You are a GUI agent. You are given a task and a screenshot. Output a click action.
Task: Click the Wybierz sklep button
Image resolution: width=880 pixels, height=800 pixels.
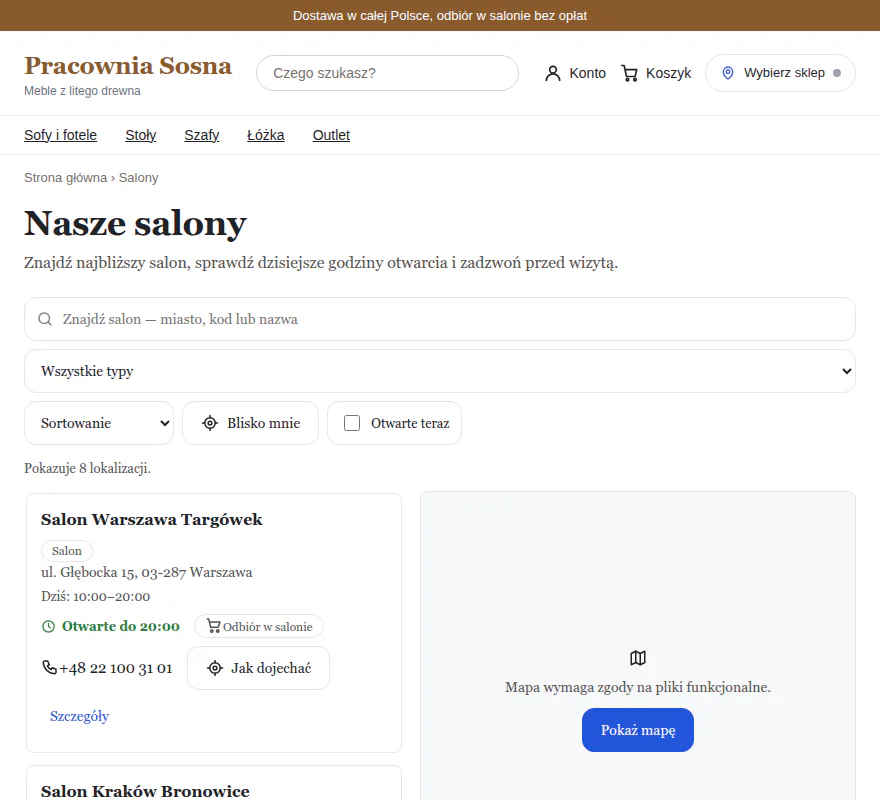coord(780,73)
